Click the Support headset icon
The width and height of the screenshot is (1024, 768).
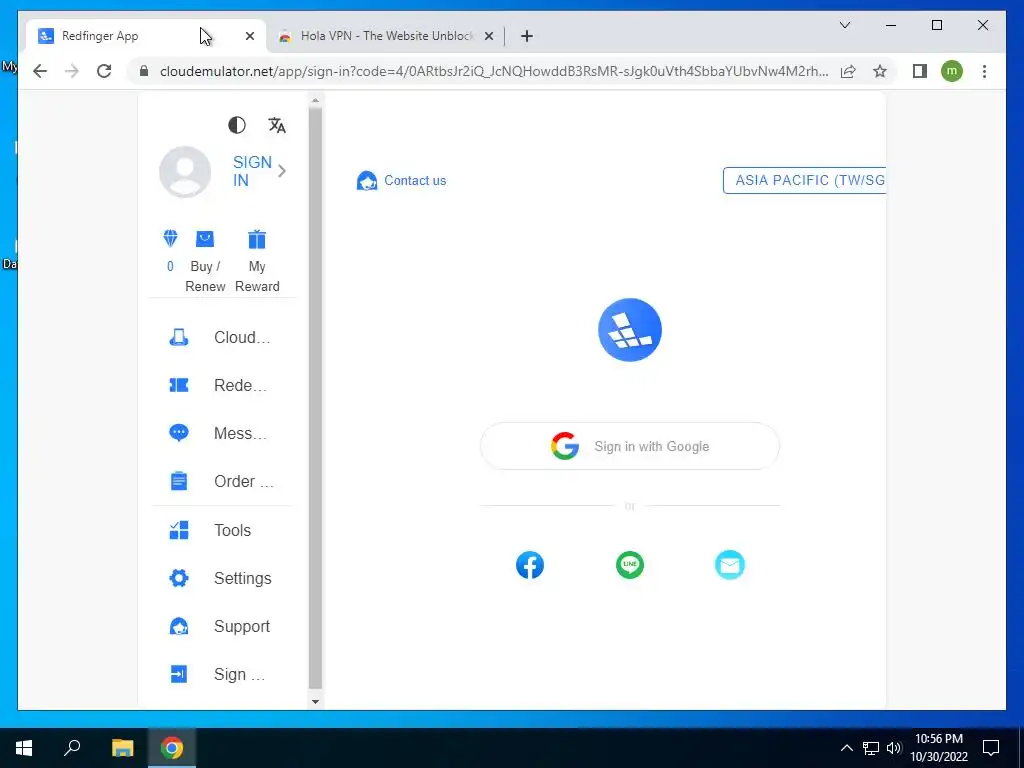[179, 626]
